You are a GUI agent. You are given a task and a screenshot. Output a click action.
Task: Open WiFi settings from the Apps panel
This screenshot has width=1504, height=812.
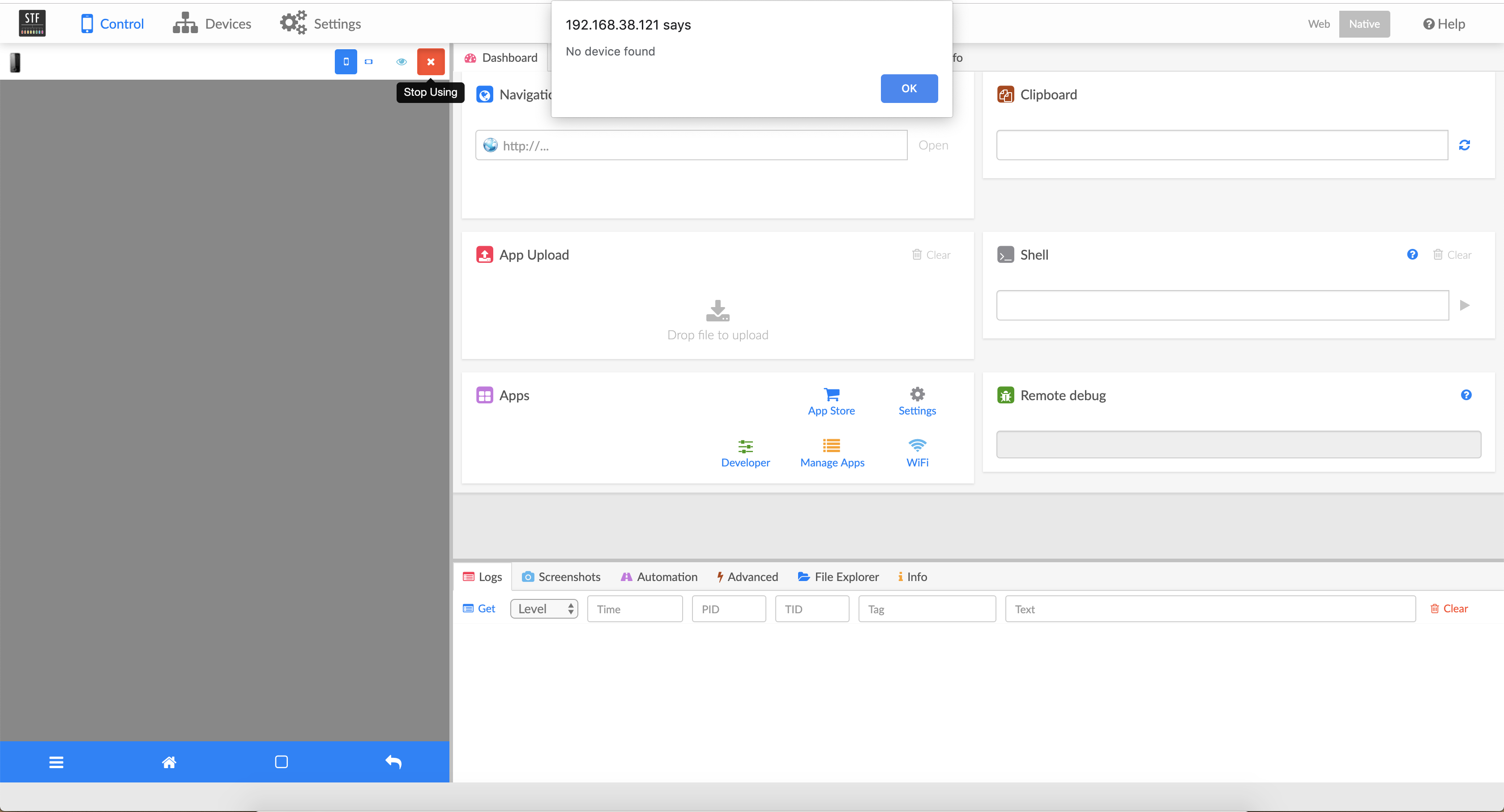pos(917,453)
